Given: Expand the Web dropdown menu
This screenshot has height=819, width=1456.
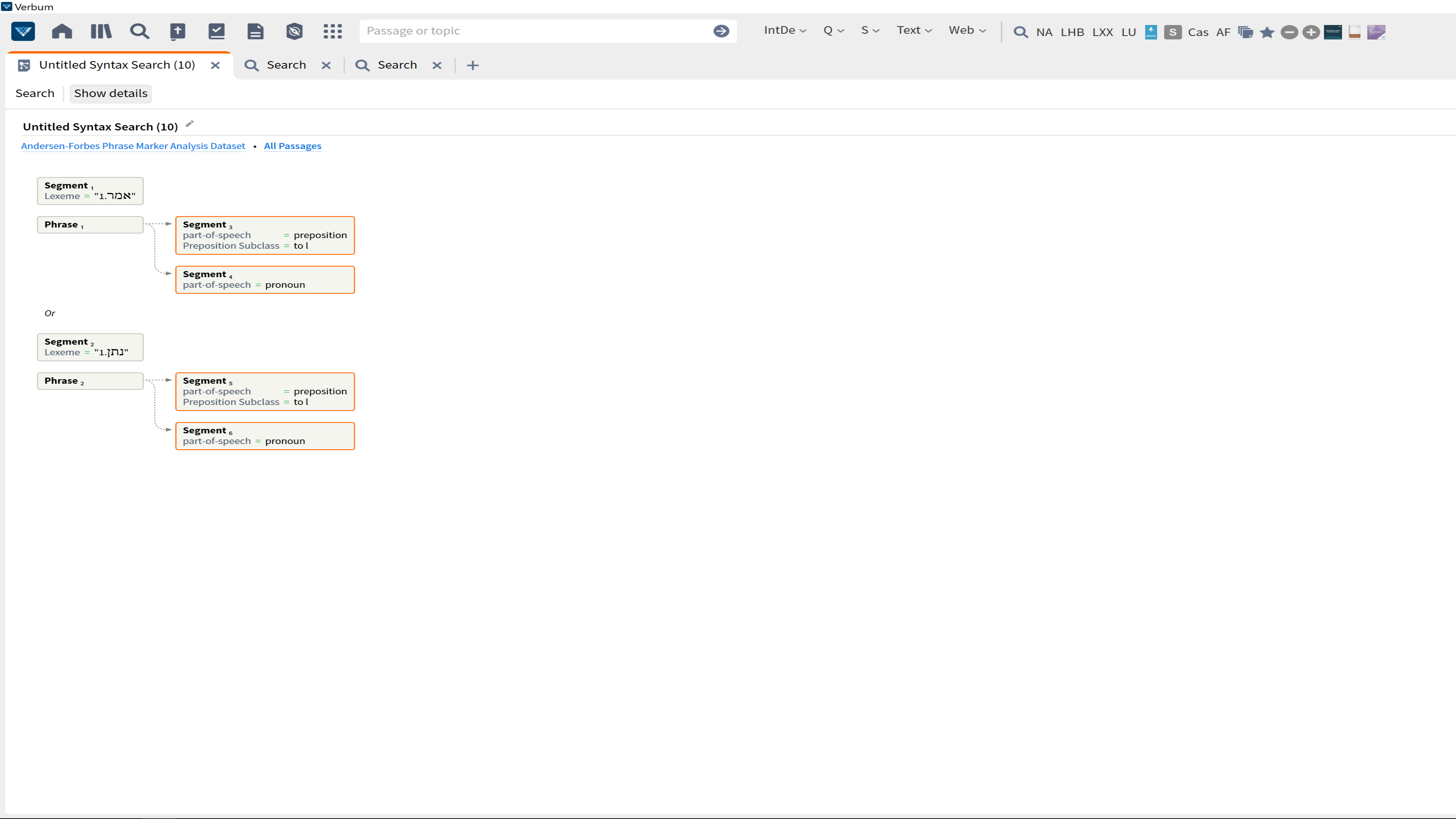Looking at the screenshot, I should pos(966,30).
